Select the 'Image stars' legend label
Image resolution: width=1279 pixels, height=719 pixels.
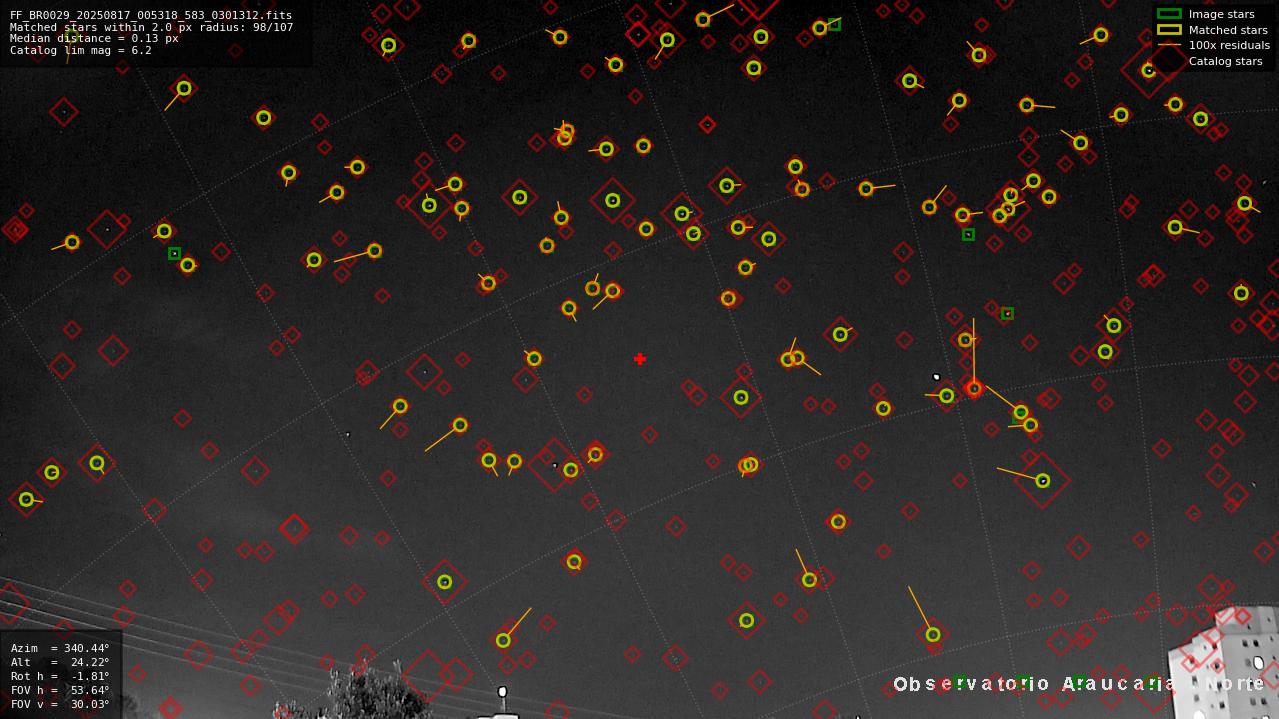coord(1221,14)
